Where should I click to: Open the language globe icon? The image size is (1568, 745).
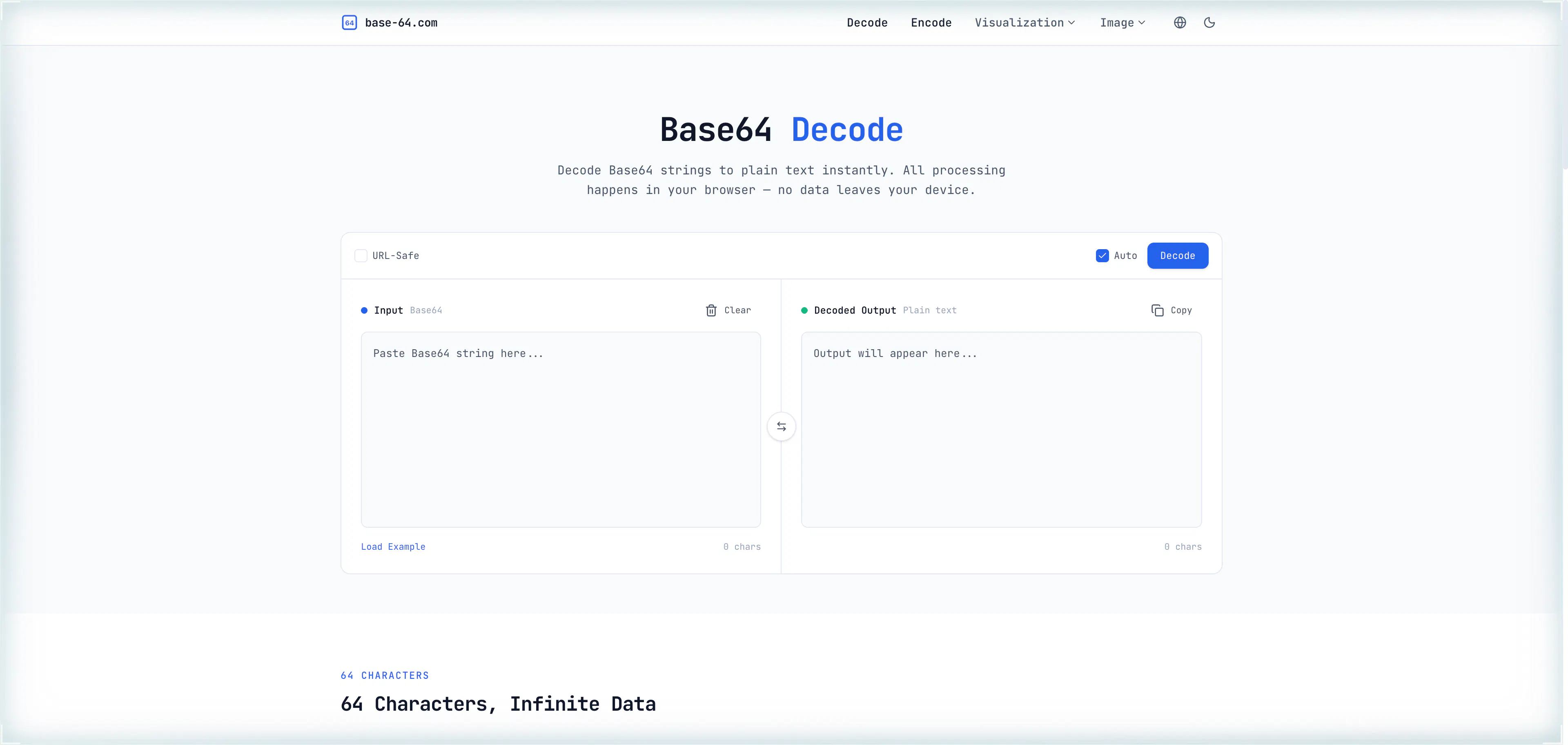1180,22
